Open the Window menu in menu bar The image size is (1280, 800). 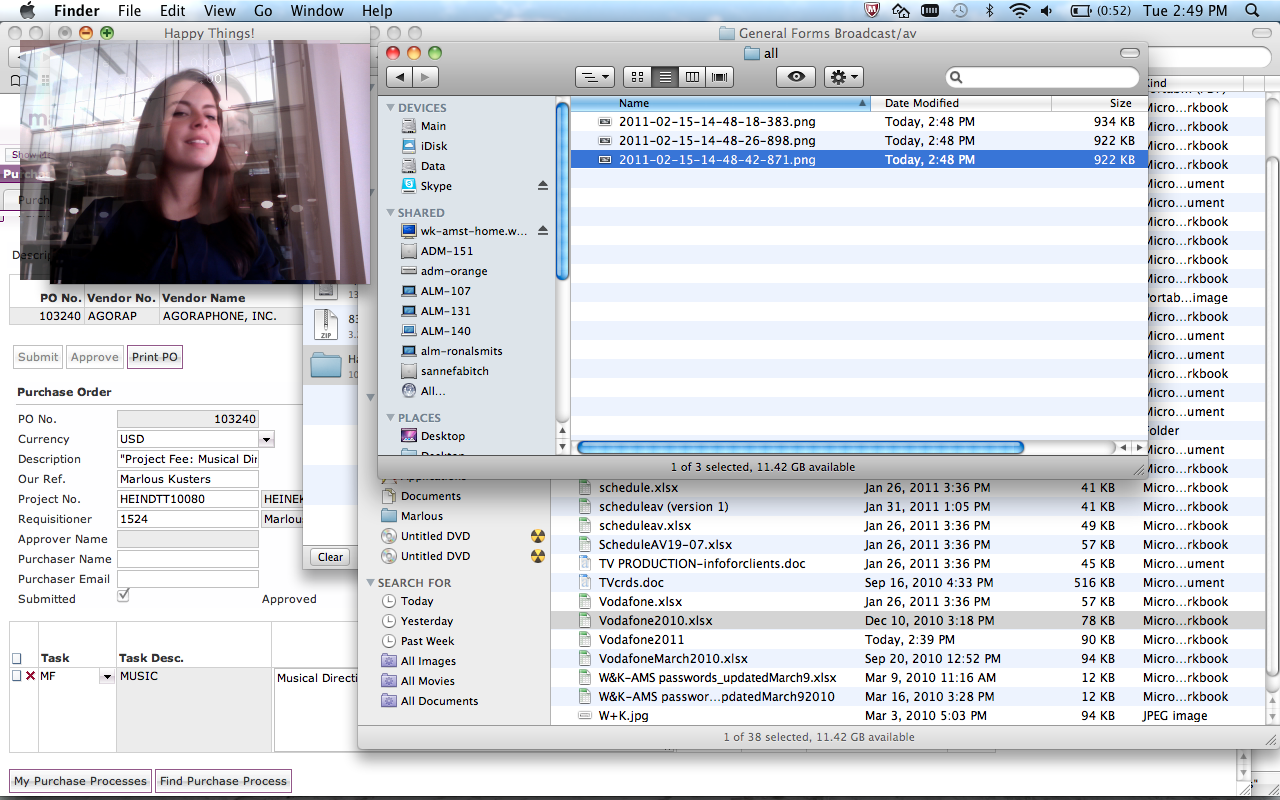tap(316, 11)
